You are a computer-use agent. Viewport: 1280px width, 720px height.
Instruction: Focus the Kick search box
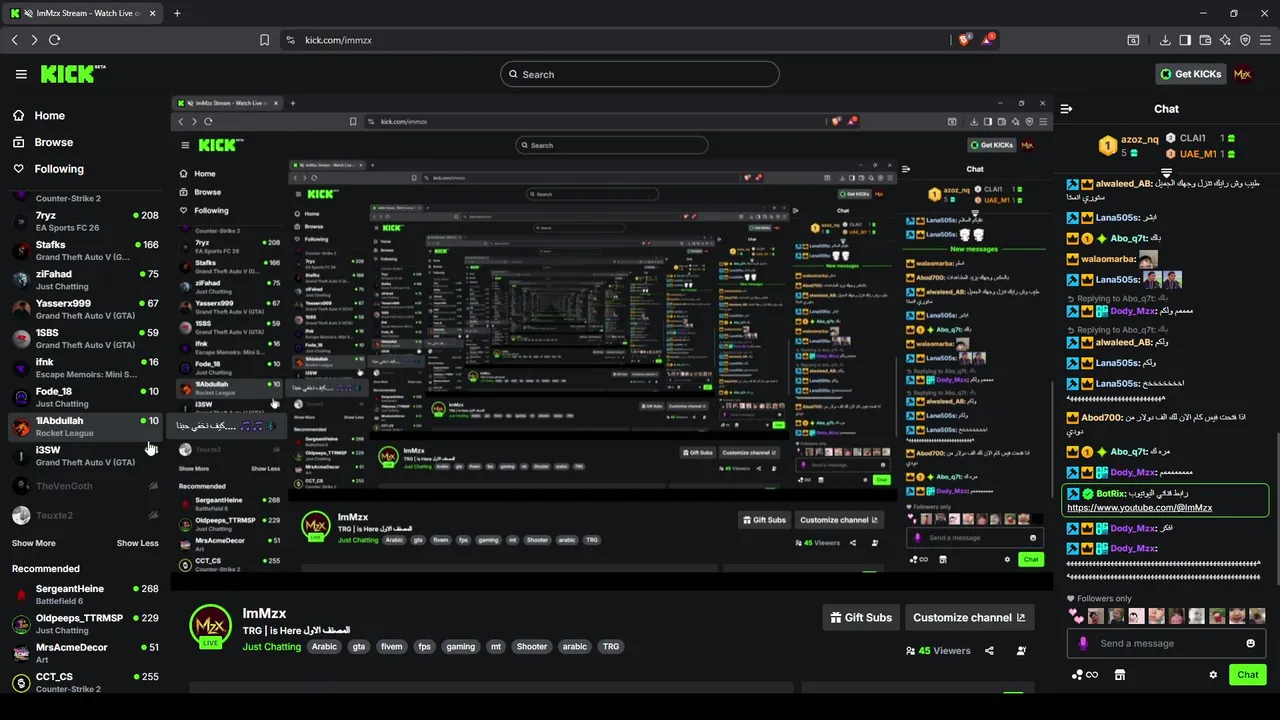(640, 74)
